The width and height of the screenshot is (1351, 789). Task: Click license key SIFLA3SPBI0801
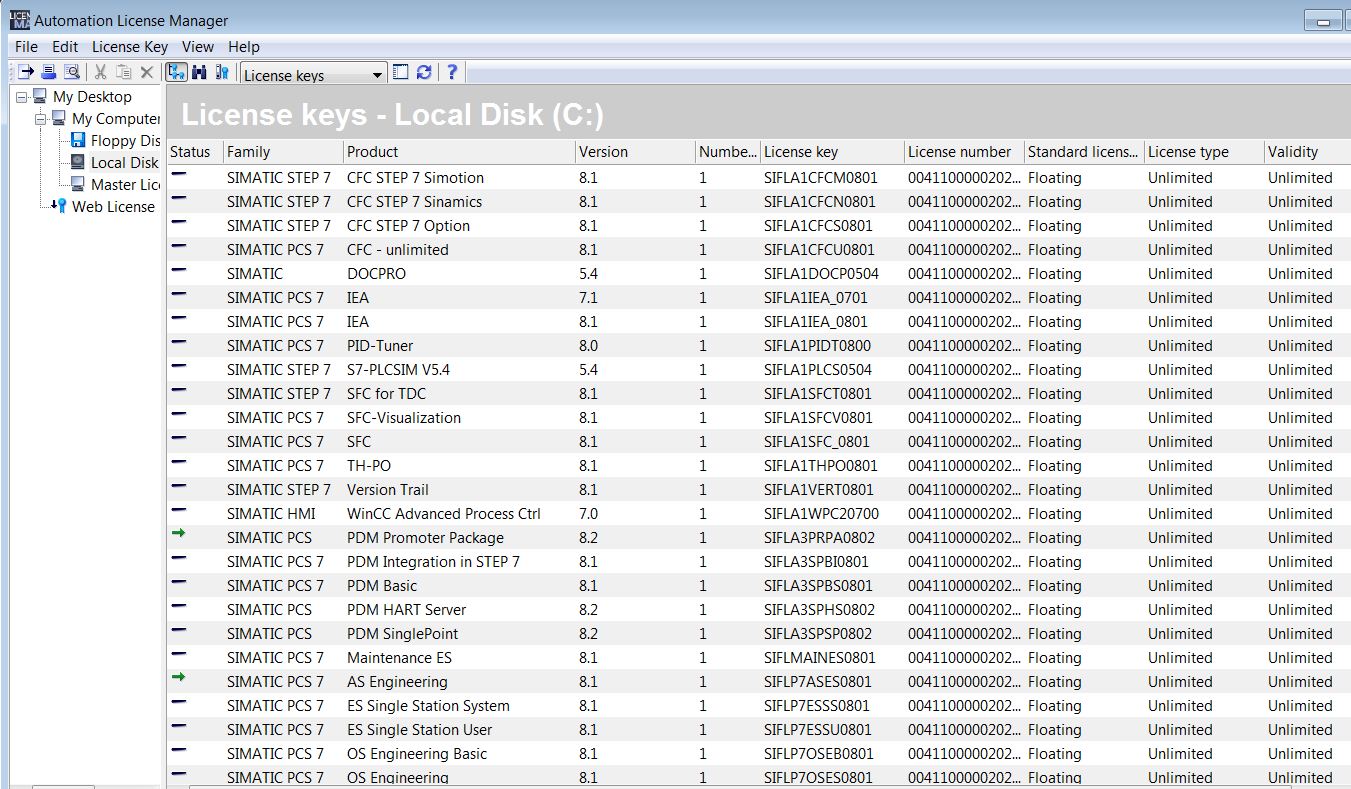[816, 562]
